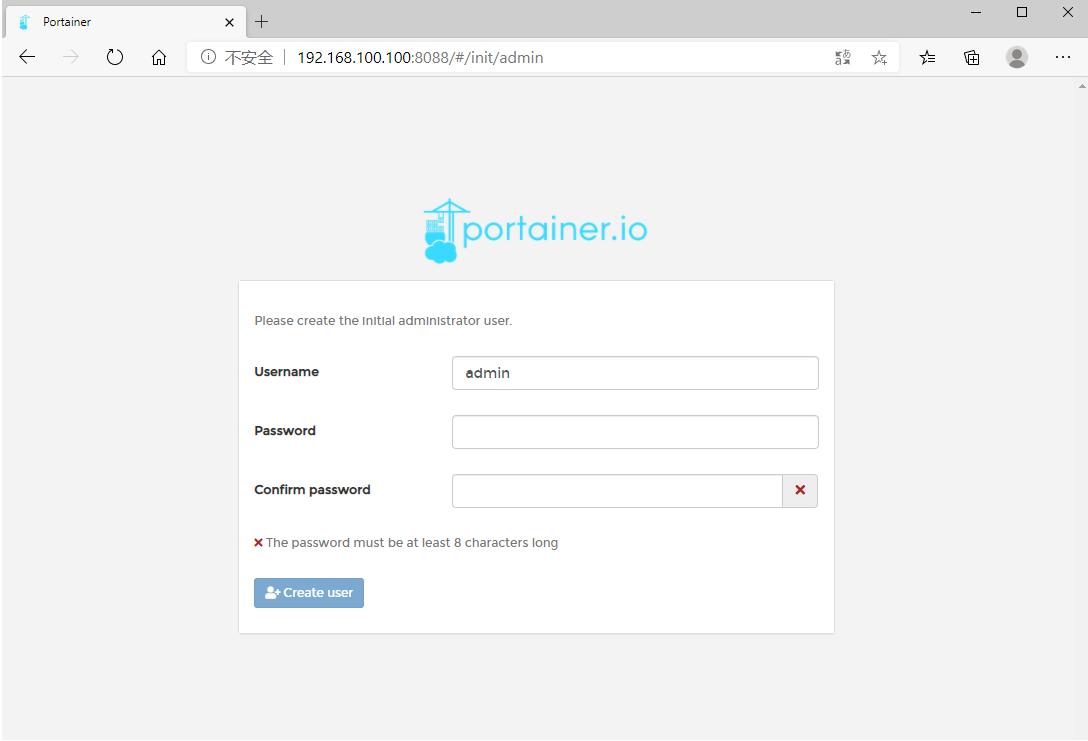
Task: Click the red X beside Confirm password
Action: [800, 491]
